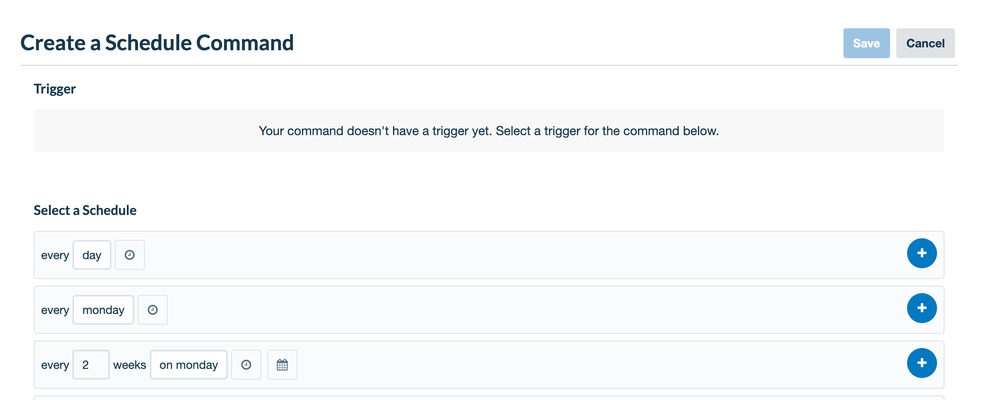Add the 'every monday' schedule with plus
Viewport: 999px width, 400px height.
click(921, 308)
